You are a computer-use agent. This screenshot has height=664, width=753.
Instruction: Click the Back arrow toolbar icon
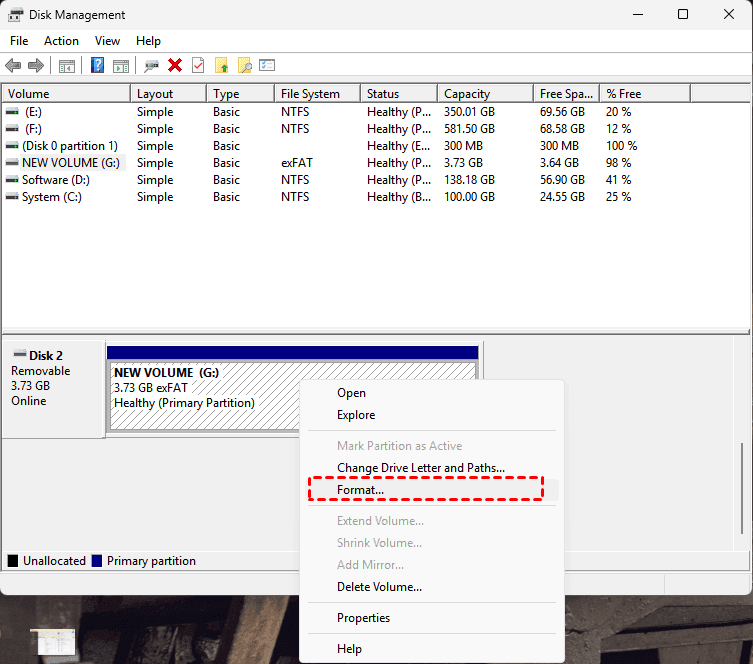click(x=13, y=66)
